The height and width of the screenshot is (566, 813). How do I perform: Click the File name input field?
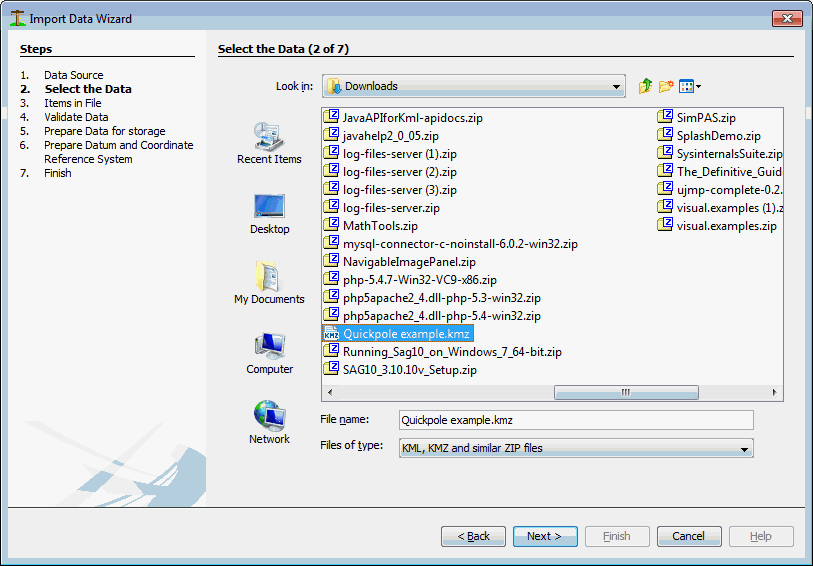point(576,420)
